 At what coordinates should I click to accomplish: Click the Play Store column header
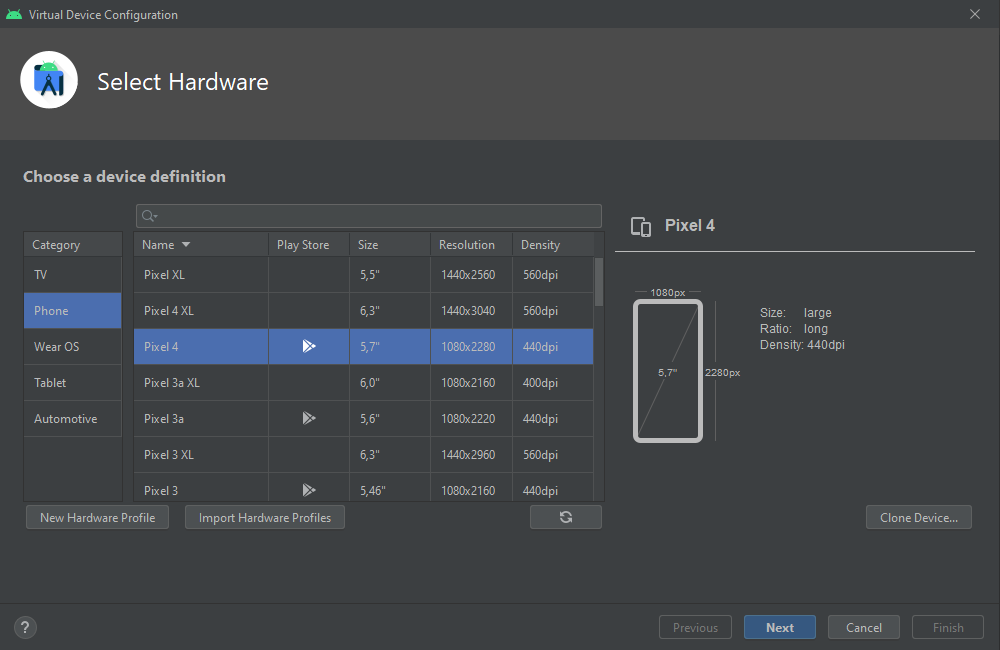(x=309, y=244)
